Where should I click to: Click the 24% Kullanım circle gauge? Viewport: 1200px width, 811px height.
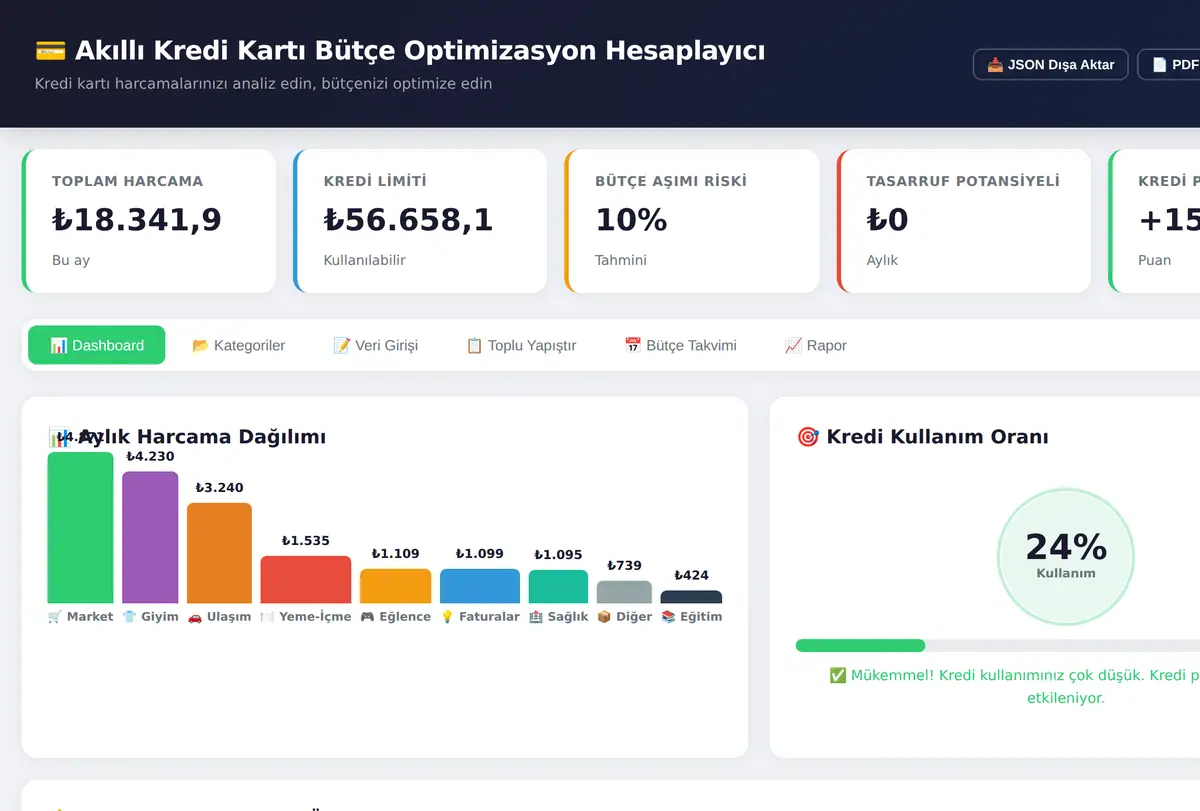pyautogui.click(x=1066, y=556)
